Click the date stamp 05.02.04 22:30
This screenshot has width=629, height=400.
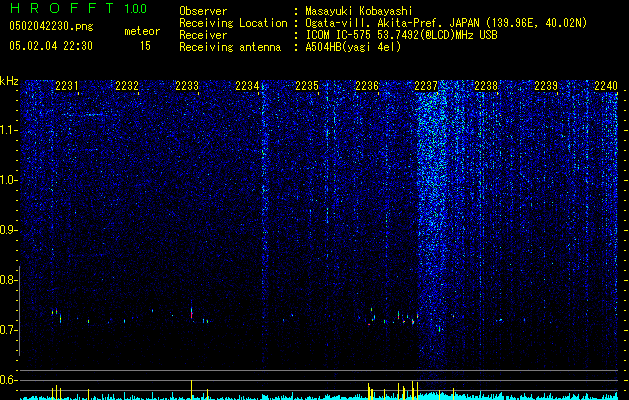(51, 46)
